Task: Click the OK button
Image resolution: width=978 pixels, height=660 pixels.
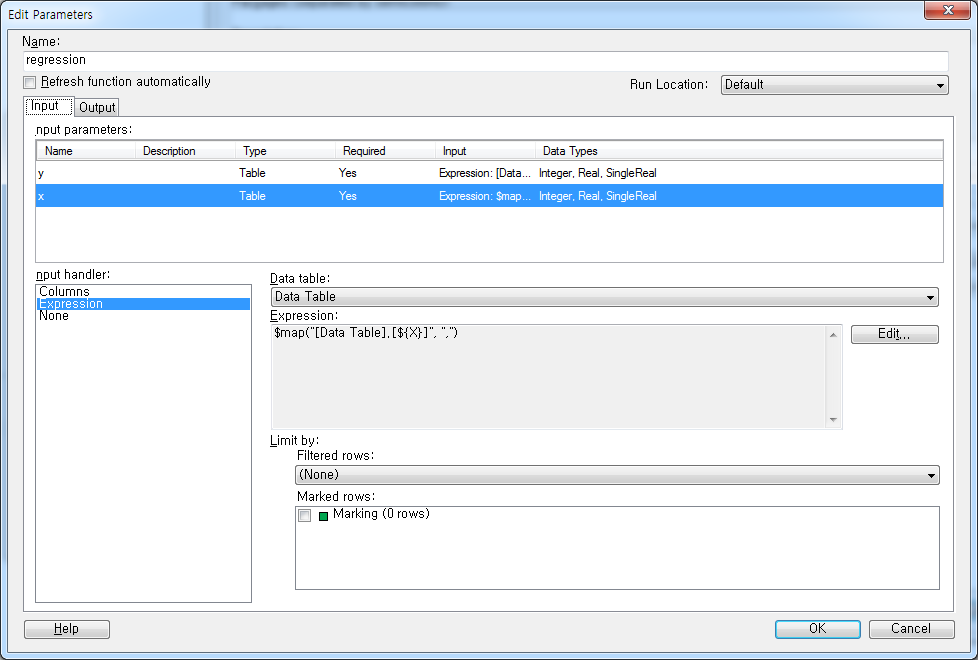Action: point(816,629)
